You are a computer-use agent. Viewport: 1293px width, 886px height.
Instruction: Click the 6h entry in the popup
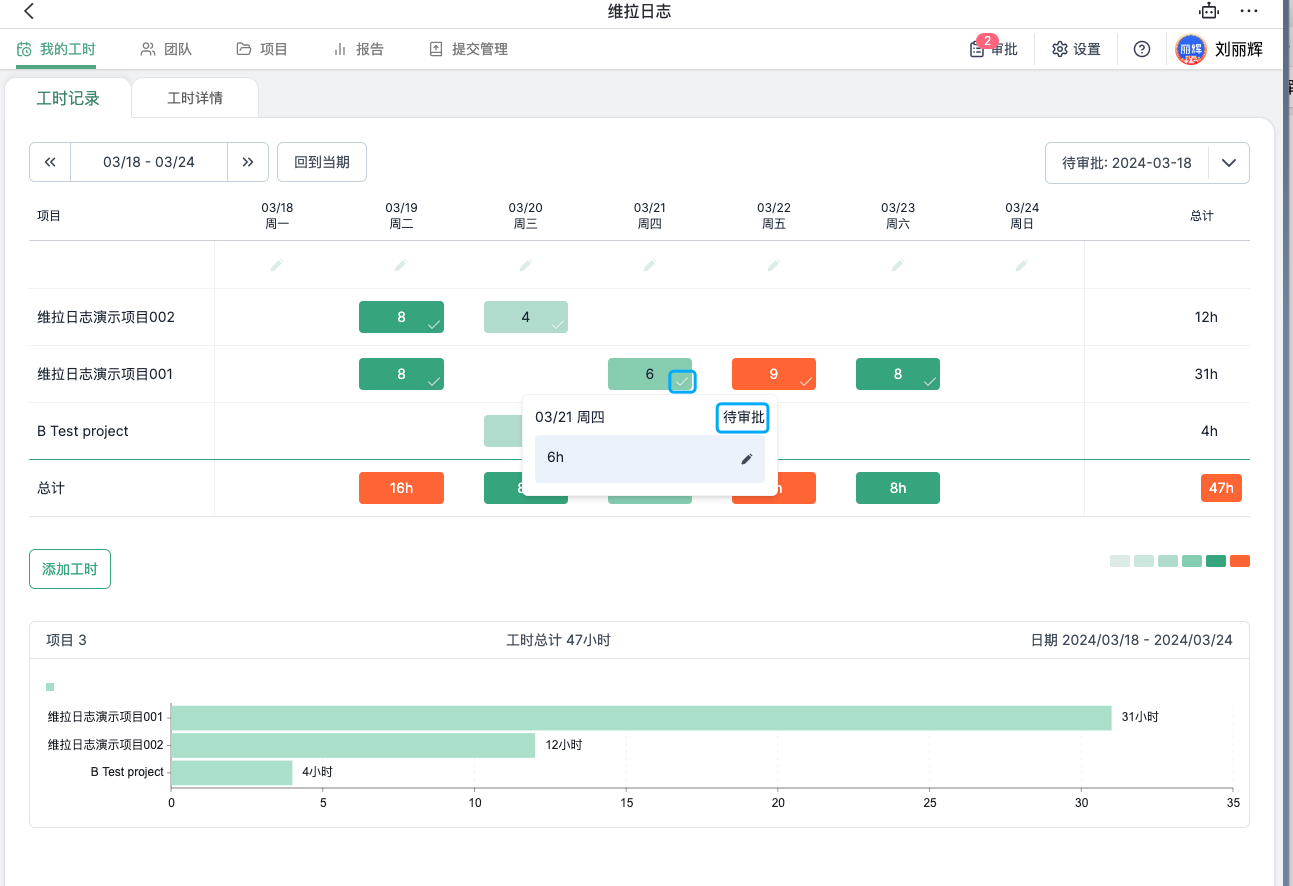(650, 458)
